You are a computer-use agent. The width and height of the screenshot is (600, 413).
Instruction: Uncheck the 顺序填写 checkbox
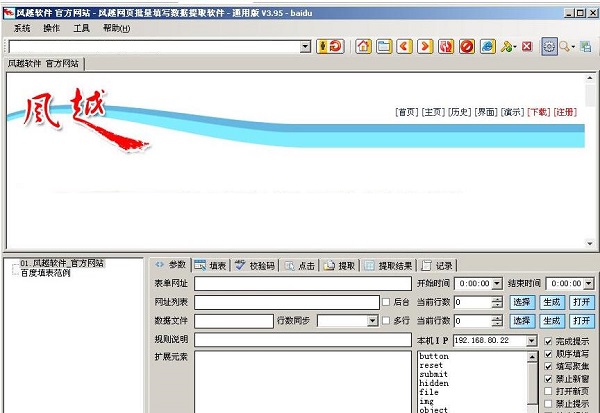pyautogui.click(x=548, y=354)
